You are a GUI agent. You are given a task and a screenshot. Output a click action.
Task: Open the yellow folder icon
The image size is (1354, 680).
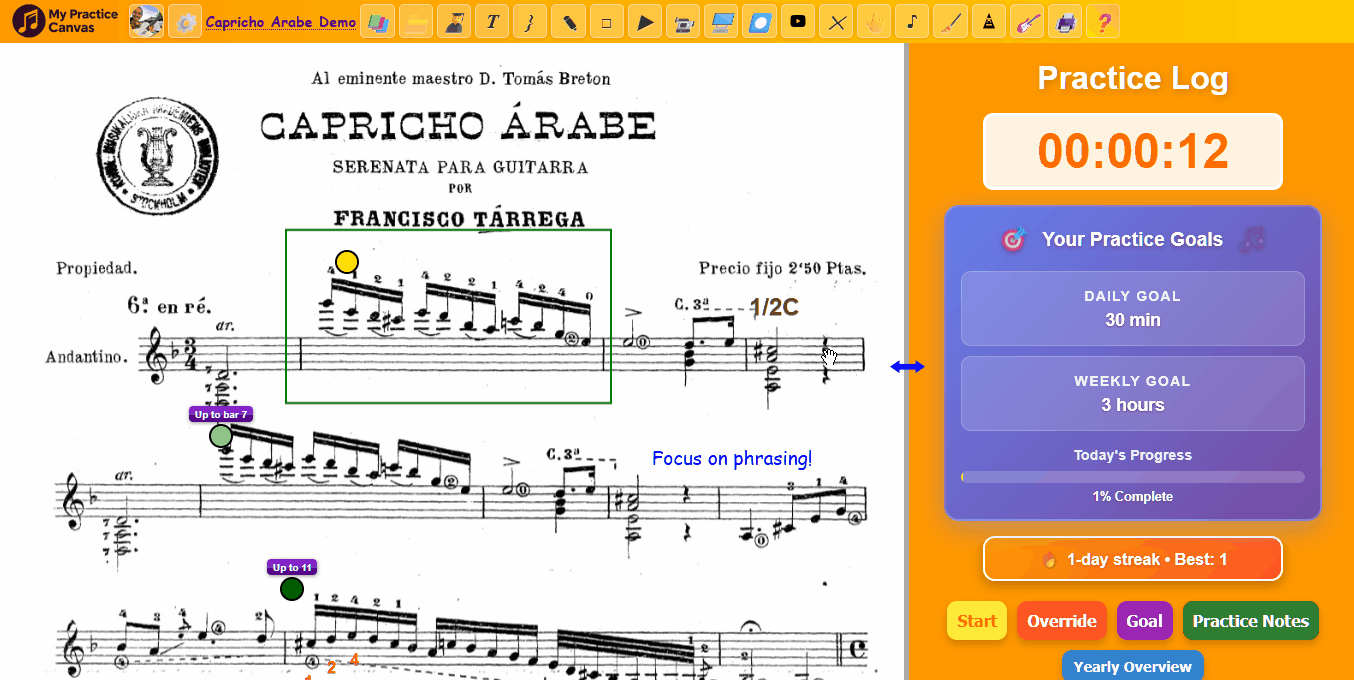tap(416, 21)
